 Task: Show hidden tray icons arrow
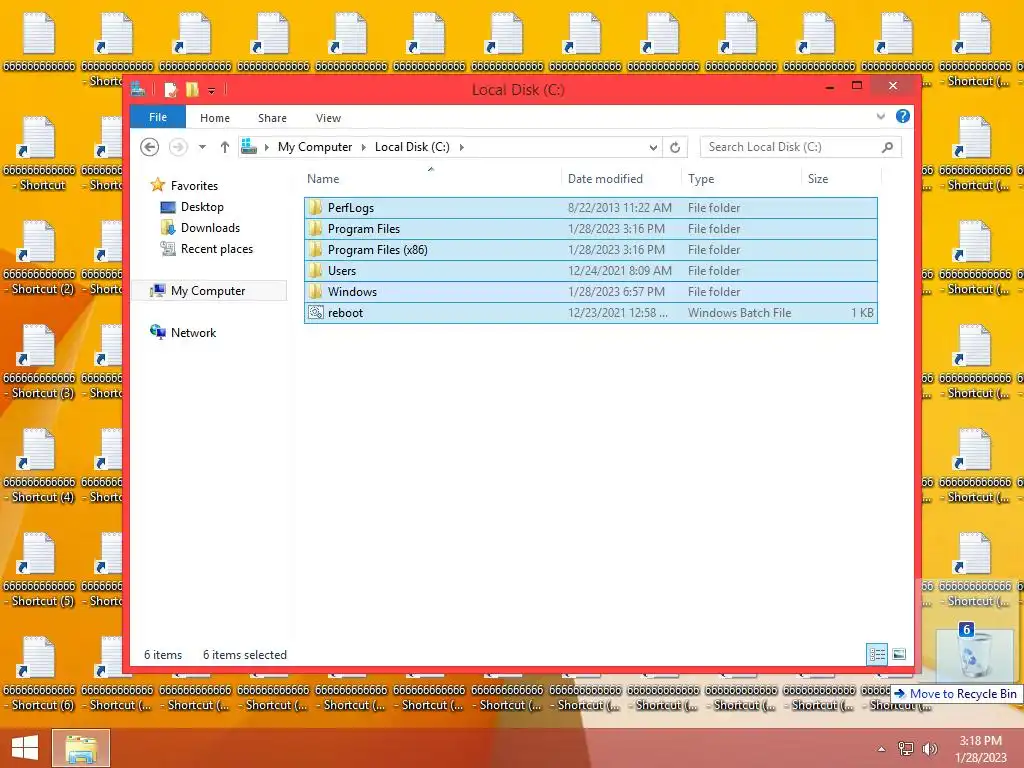pos(881,749)
